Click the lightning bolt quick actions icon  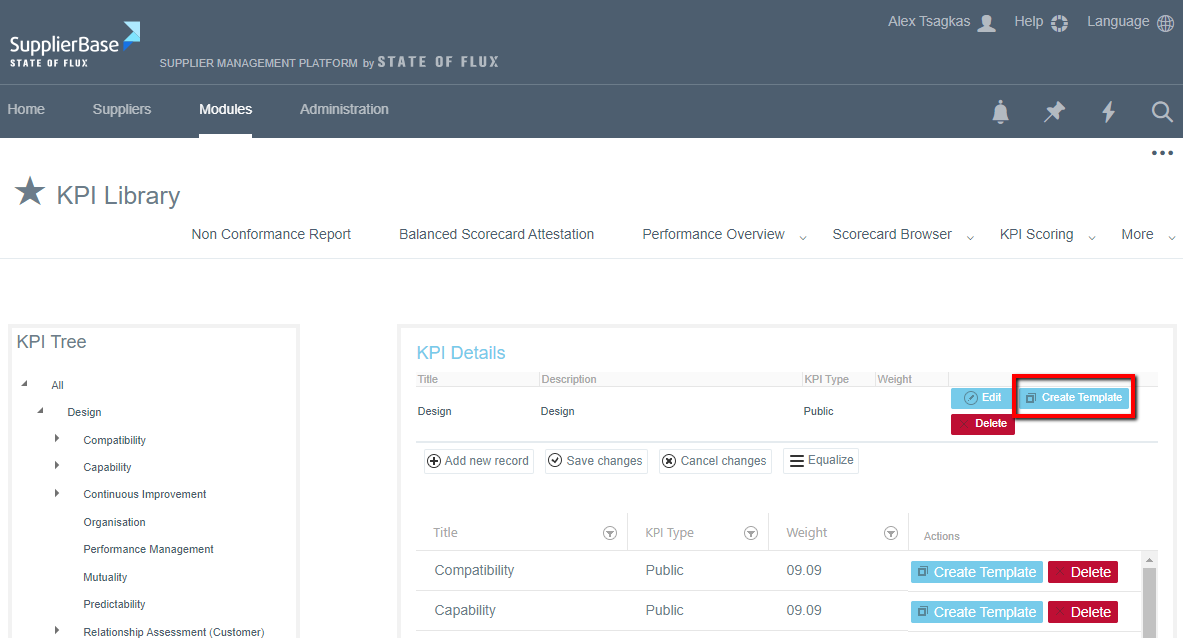click(1108, 112)
